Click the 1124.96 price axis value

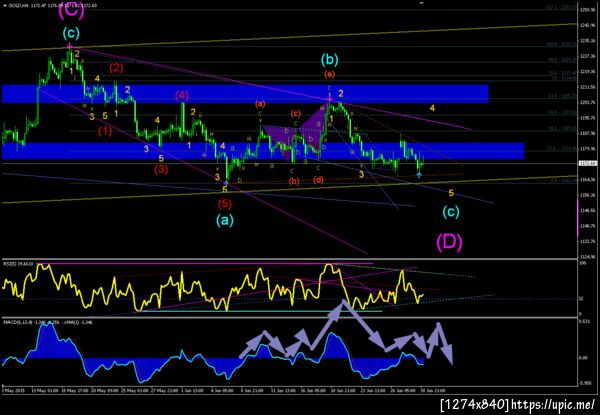coord(586,257)
